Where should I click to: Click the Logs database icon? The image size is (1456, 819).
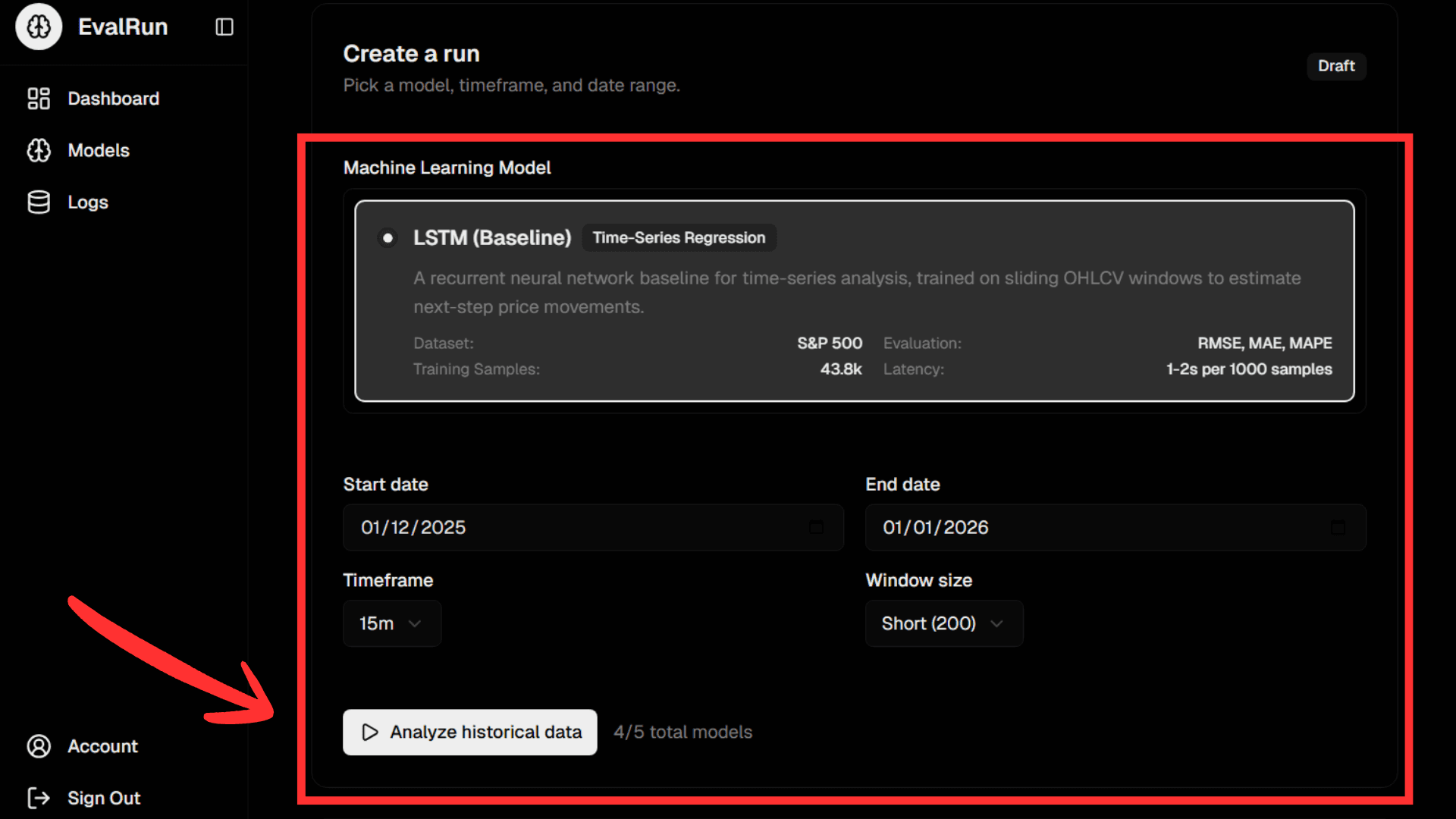[39, 202]
